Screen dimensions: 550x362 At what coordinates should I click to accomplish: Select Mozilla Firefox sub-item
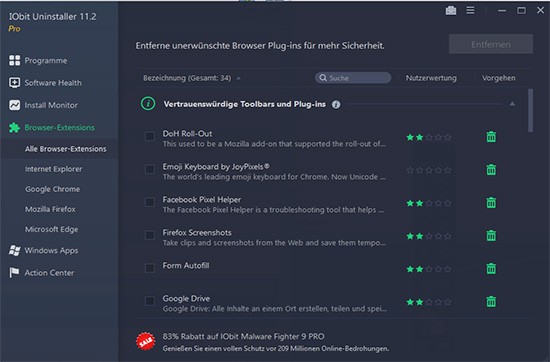coord(50,209)
